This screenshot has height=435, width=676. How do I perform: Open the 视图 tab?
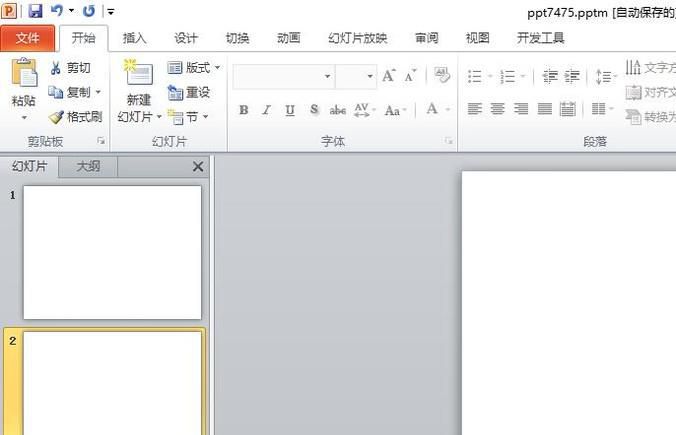478,38
